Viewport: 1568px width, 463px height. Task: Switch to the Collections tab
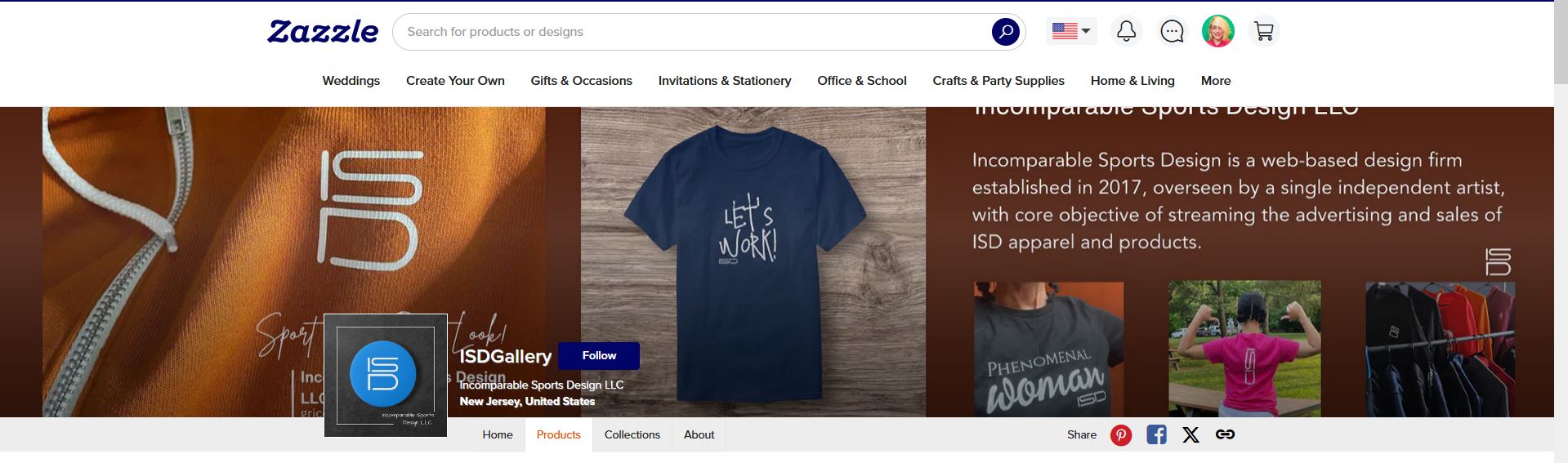point(632,435)
